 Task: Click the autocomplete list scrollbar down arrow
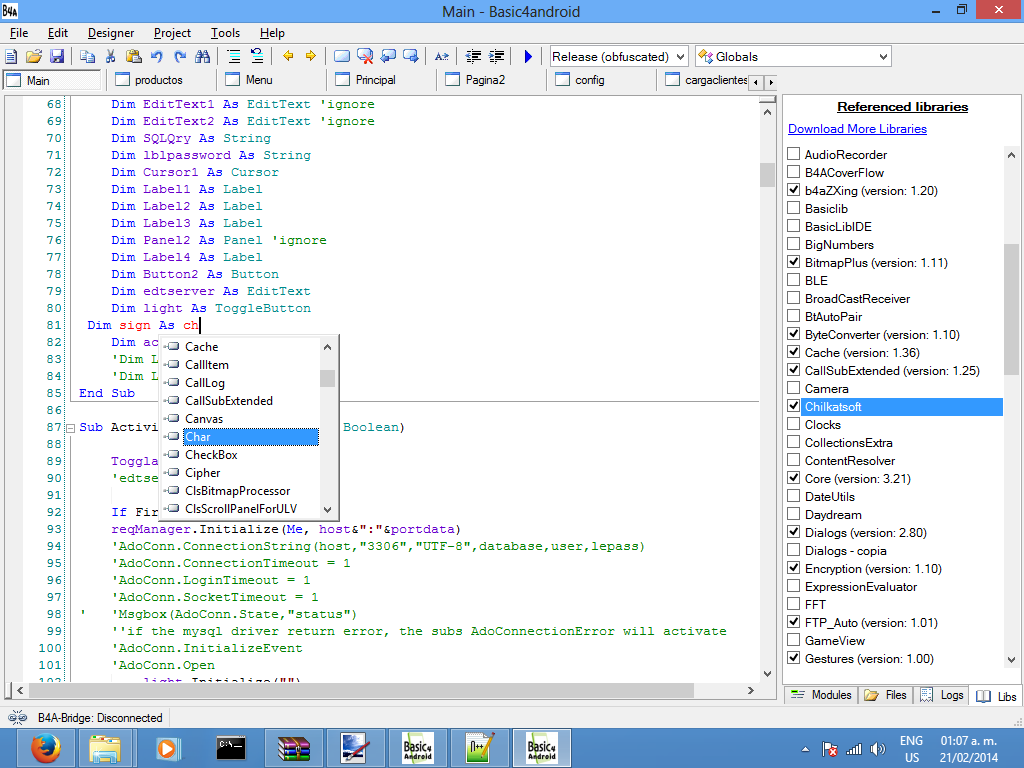click(327, 508)
